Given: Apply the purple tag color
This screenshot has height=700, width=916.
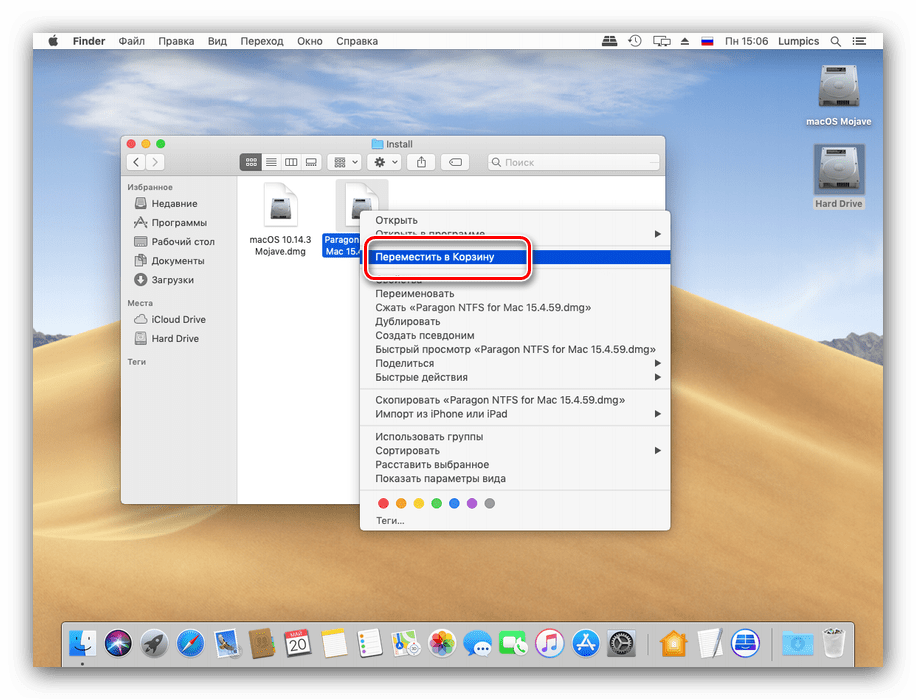Looking at the screenshot, I should 472,504.
